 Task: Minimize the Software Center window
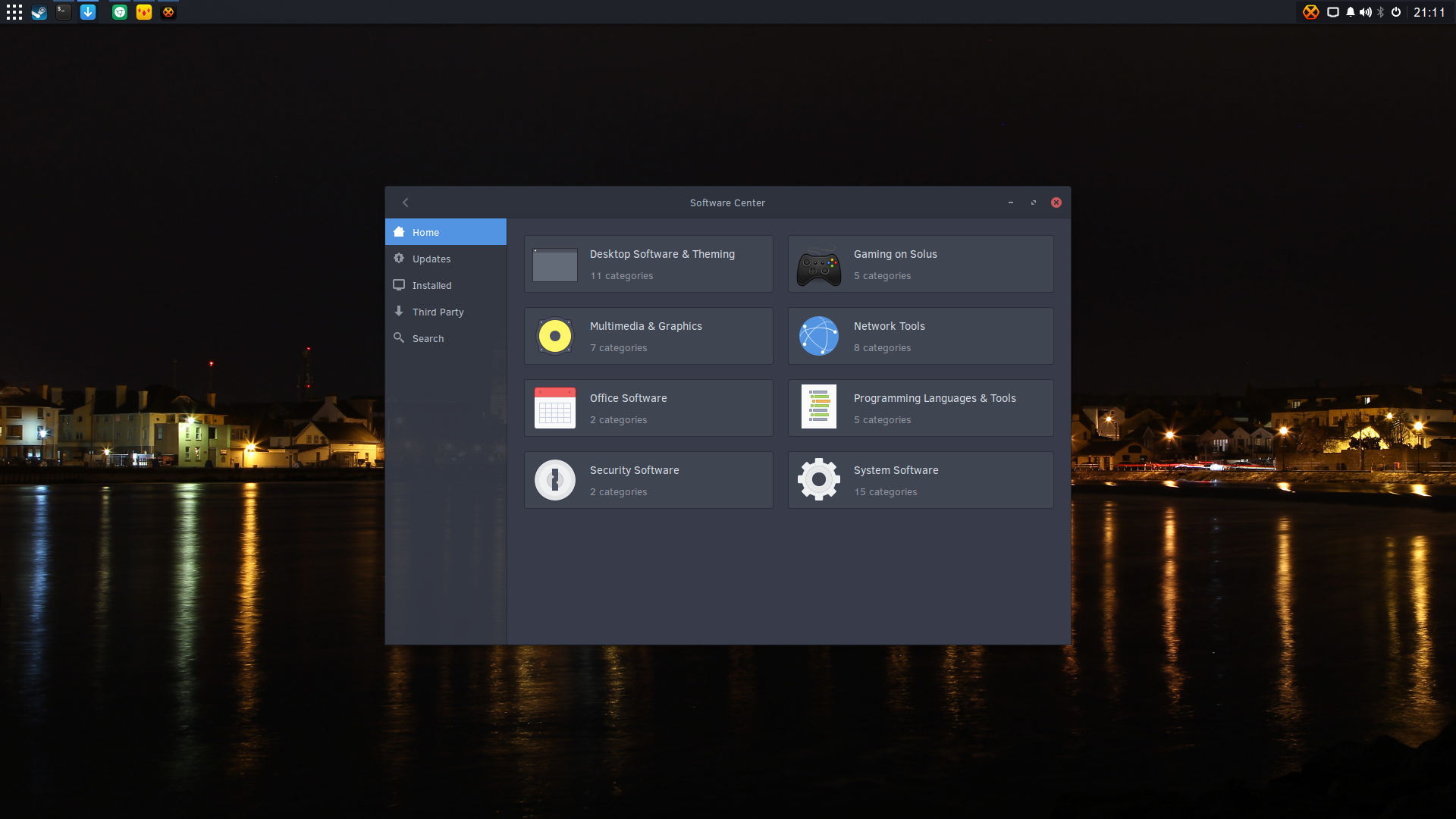(1011, 202)
